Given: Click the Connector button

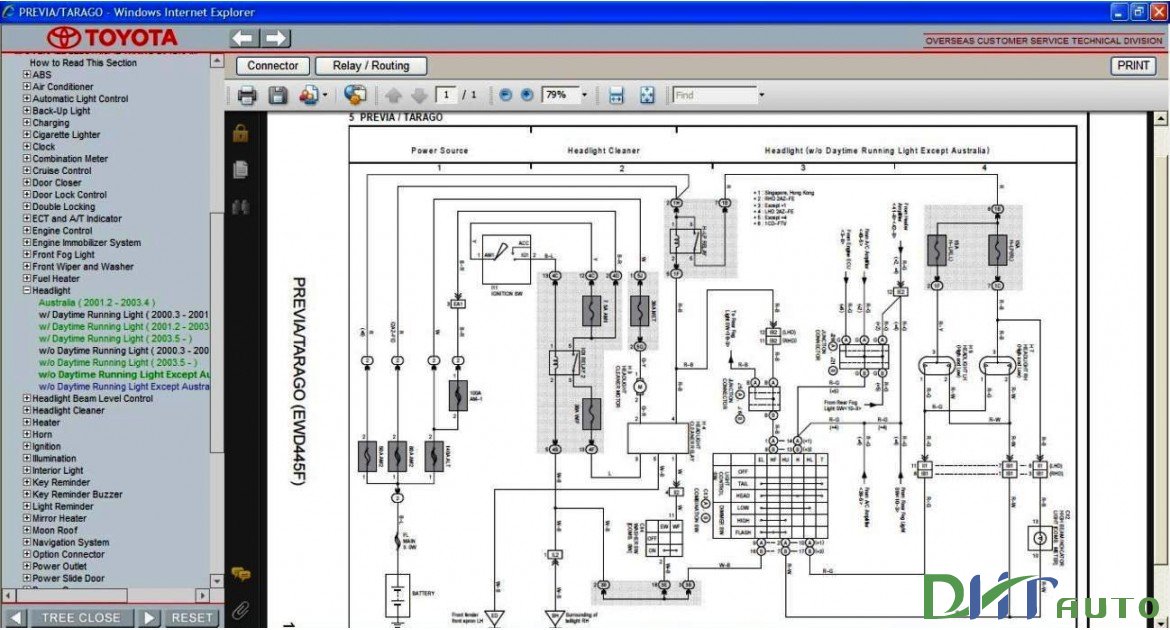Looking at the screenshot, I should [272, 66].
